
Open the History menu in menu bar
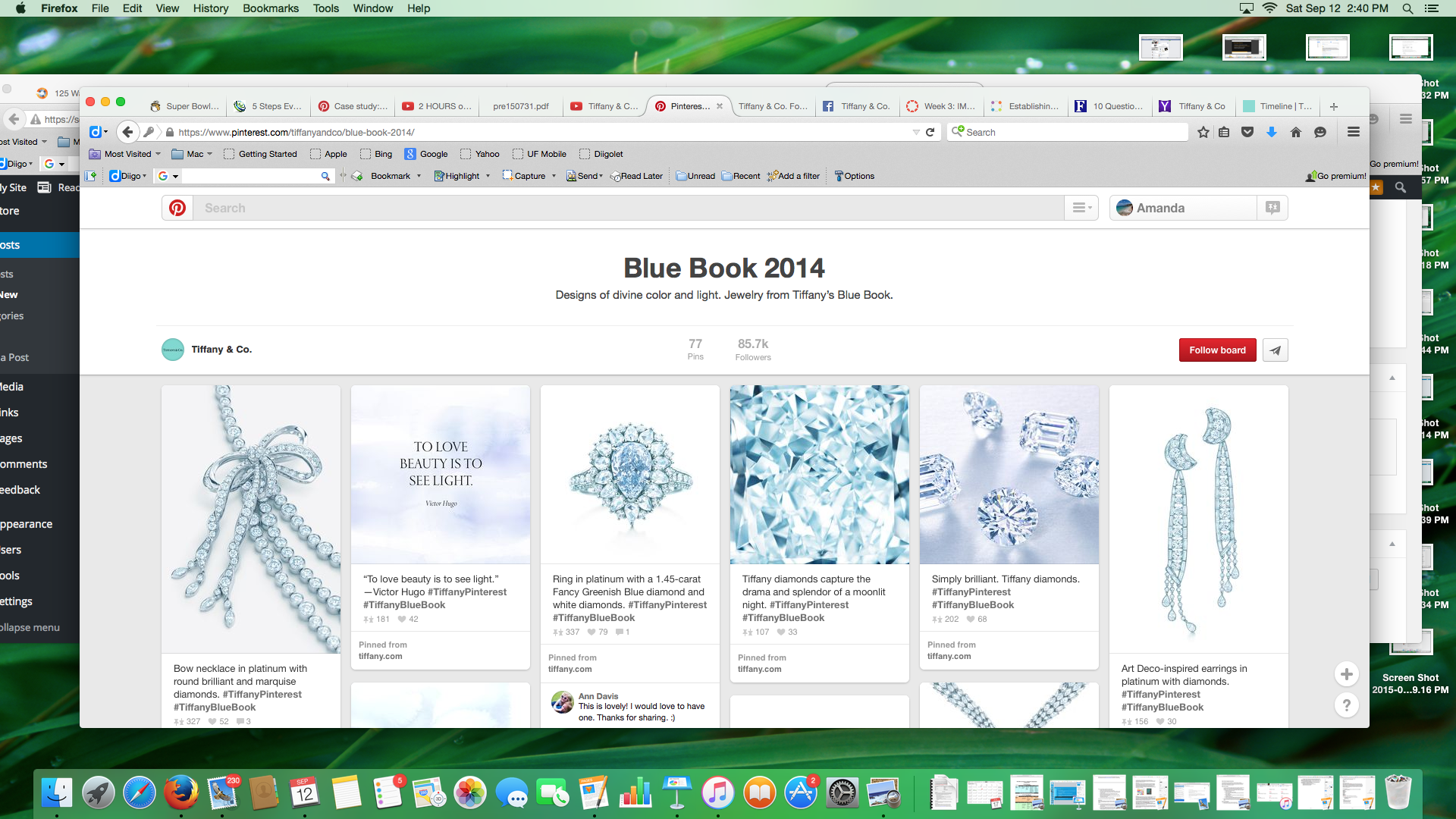point(210,8)
